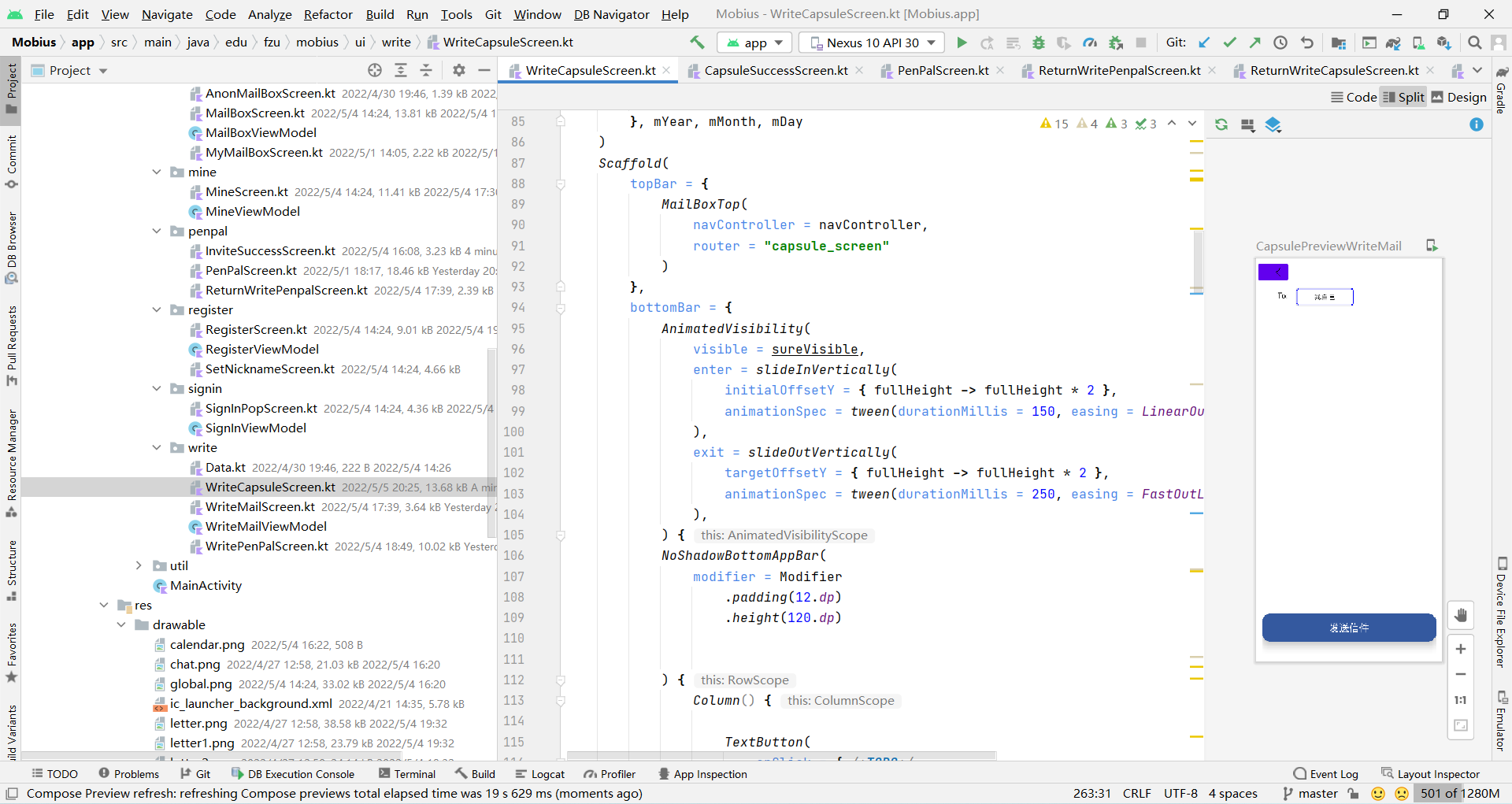Open the Event Log

(1325, 774)
